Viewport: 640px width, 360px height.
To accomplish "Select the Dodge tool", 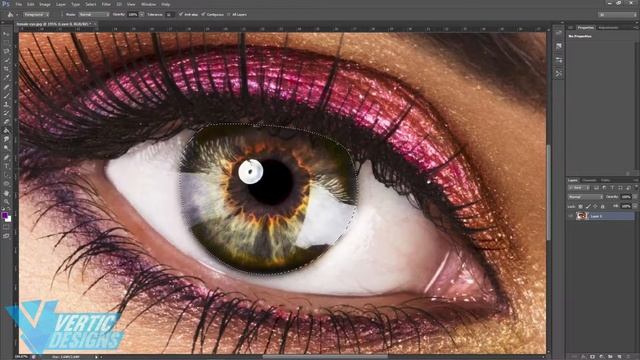I will point(6,148).
